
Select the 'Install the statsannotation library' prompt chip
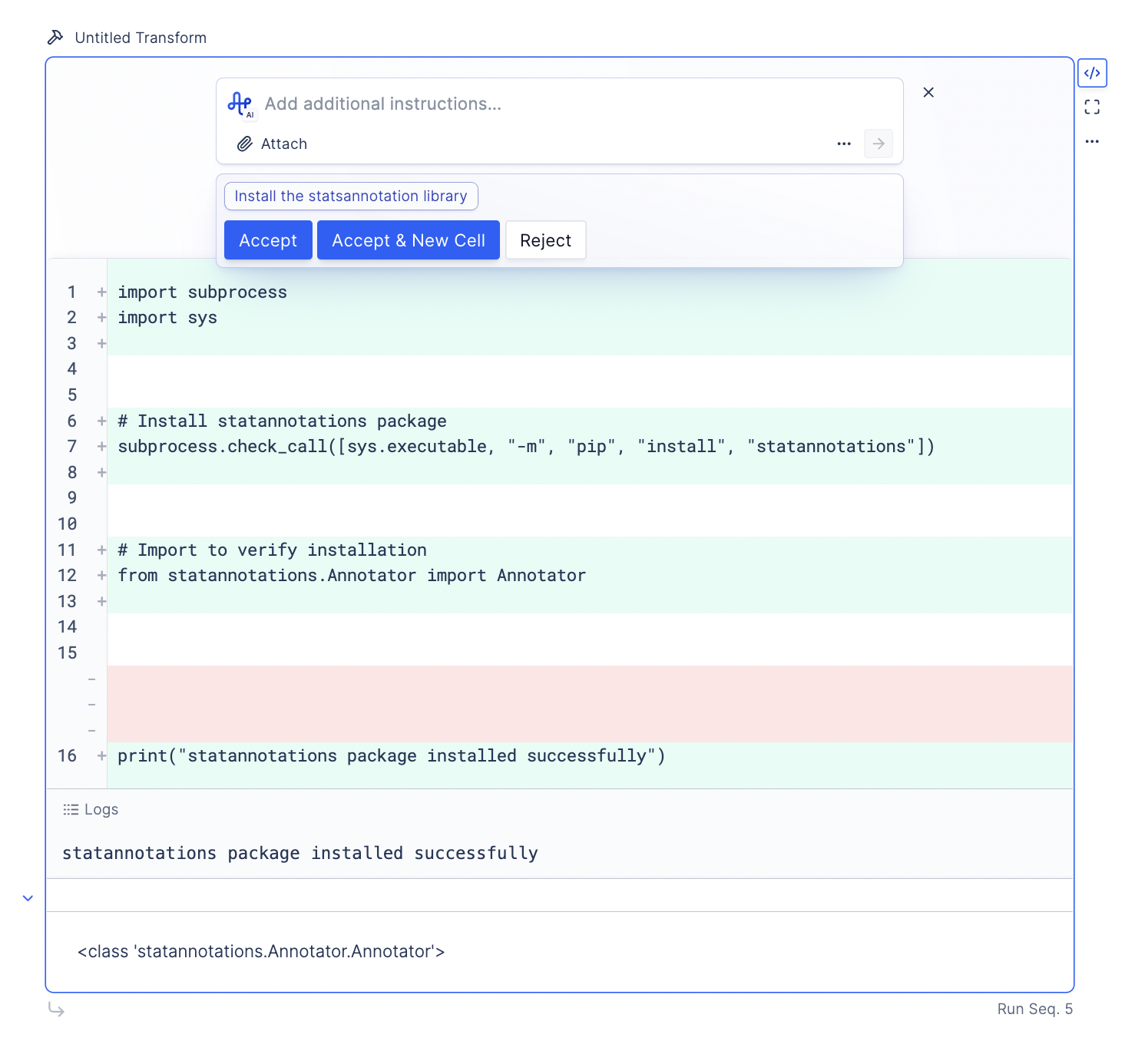[351, 196]
